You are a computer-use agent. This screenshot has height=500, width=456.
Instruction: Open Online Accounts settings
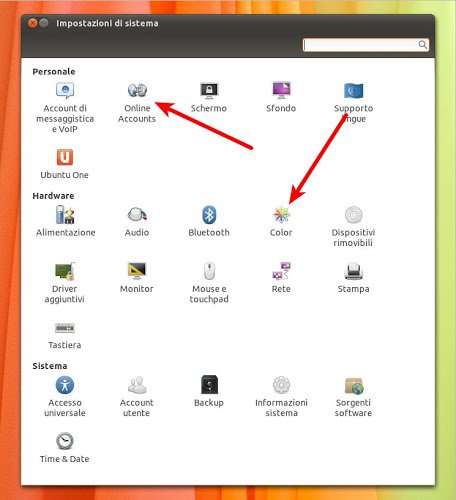point(137,103)
